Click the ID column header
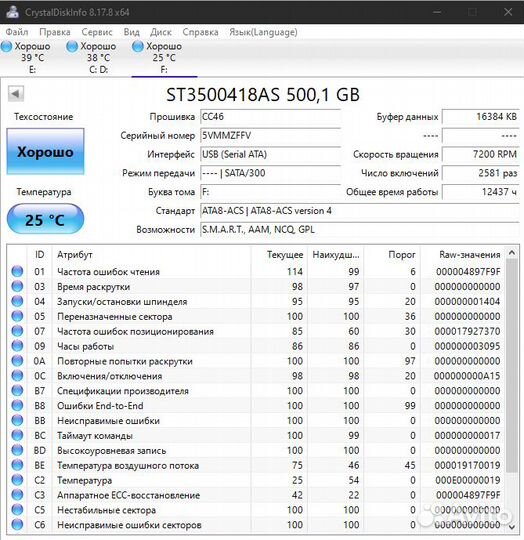 (40, 255)
